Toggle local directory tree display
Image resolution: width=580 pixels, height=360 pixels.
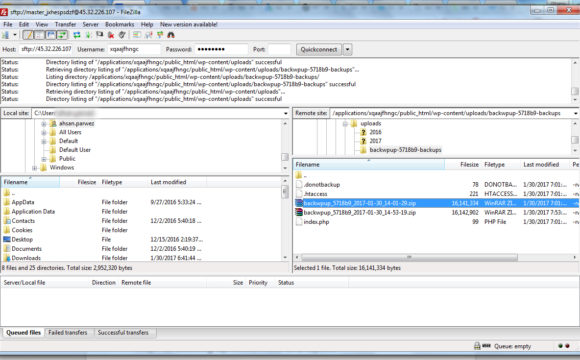(39, 35)
